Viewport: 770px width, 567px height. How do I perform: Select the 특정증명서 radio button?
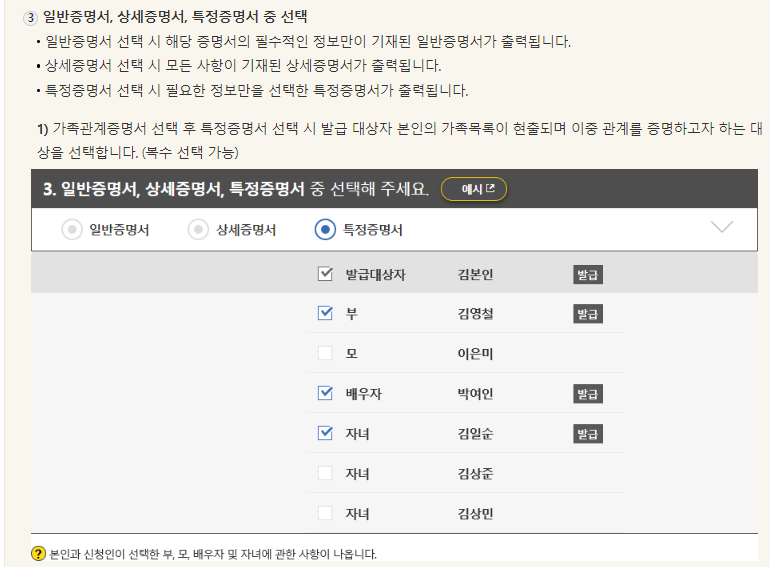325,229
